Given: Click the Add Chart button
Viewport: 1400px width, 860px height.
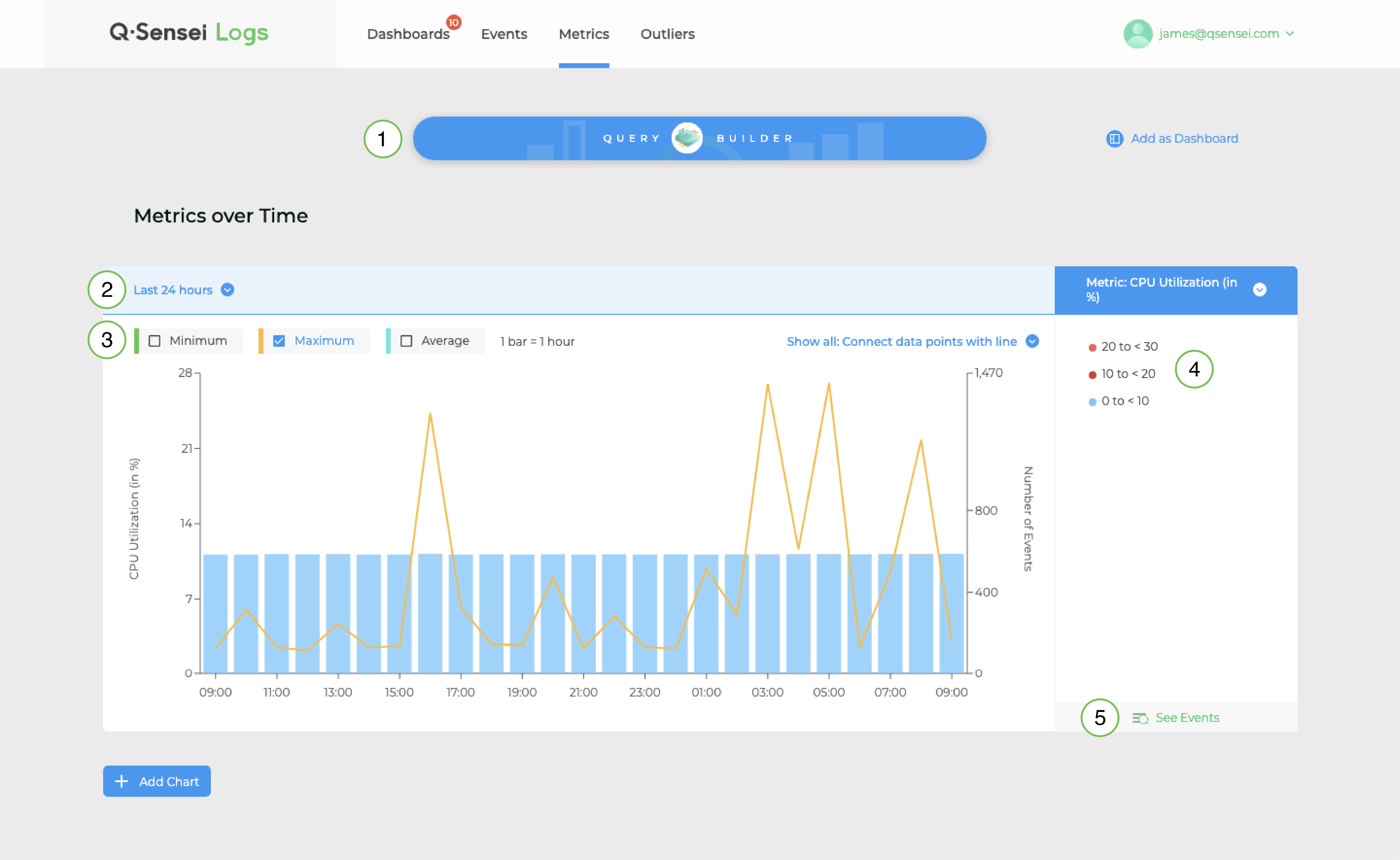Looking at the screenshot, I should click(x=157, y=781).
